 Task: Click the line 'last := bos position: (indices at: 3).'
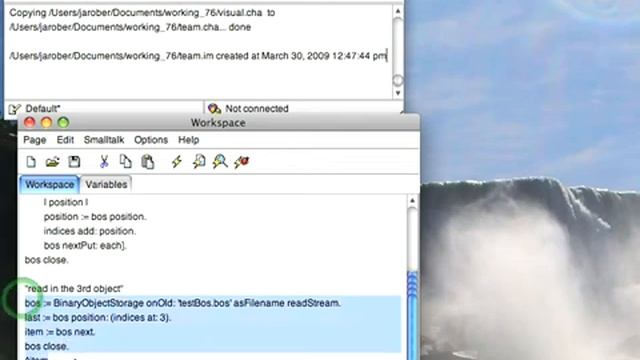point(98,317)
